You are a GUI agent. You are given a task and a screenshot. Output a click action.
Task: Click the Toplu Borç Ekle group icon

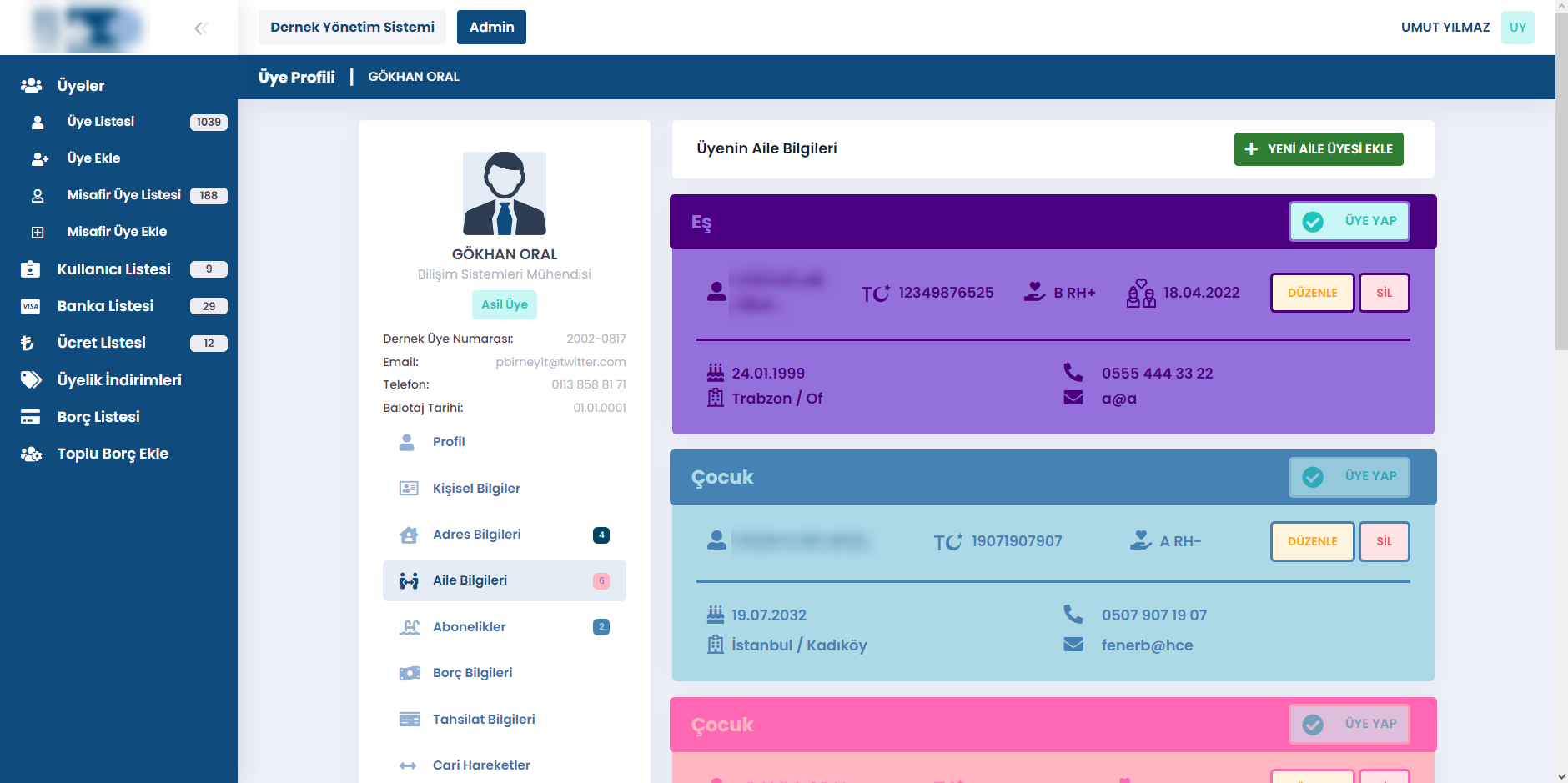(x=31, y=454)
